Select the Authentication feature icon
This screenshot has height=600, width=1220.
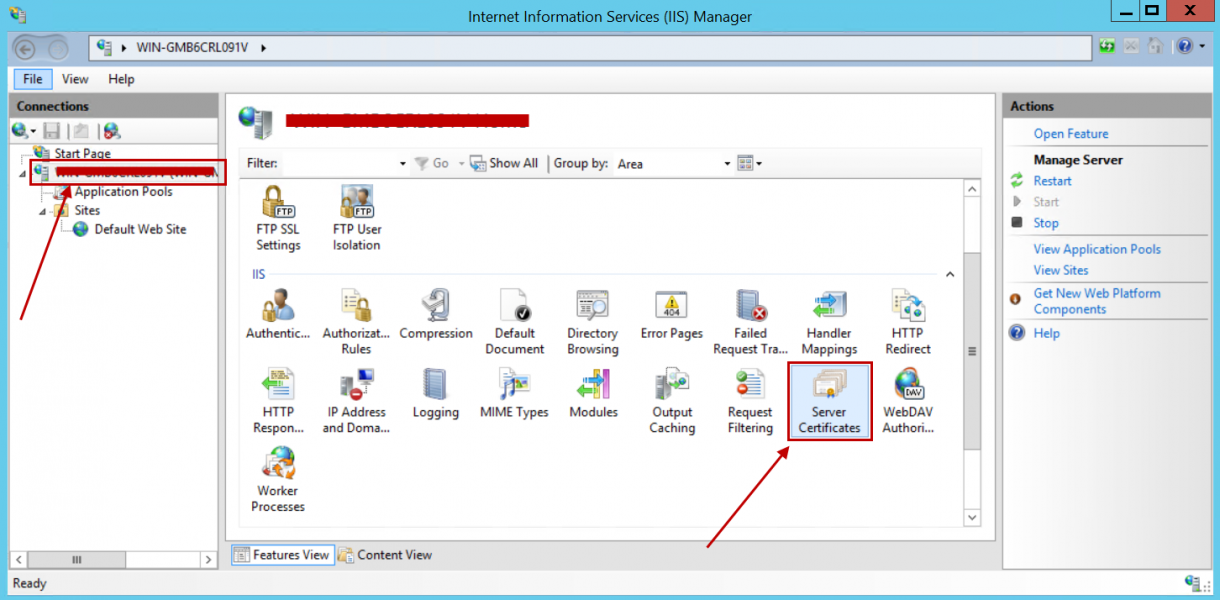click(x=277, y=315)
